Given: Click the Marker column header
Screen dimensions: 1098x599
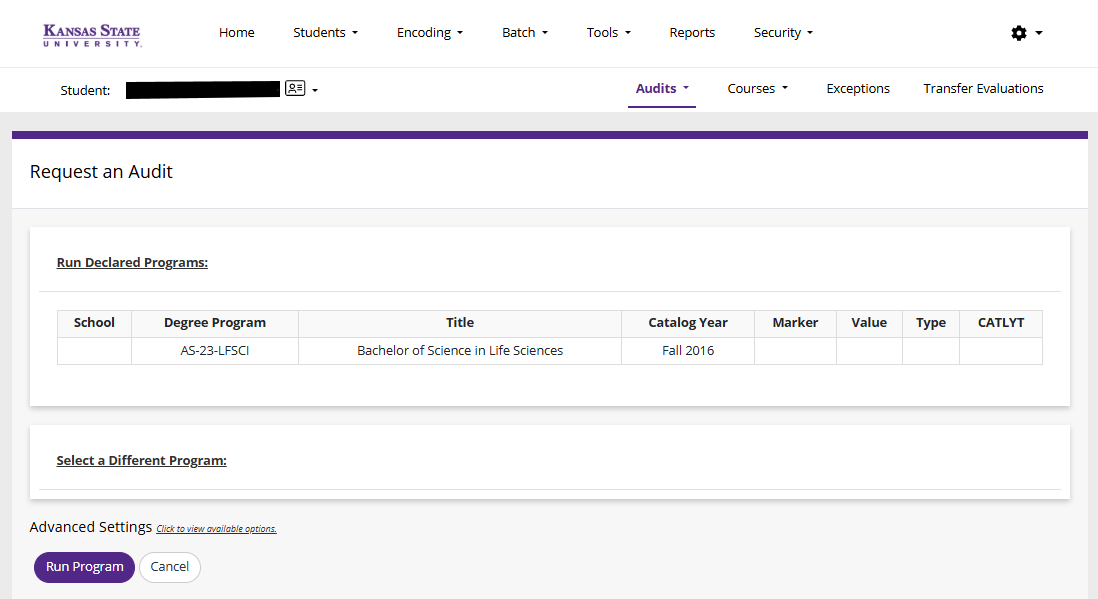Looking at the screenshot, I should (795, 323).
